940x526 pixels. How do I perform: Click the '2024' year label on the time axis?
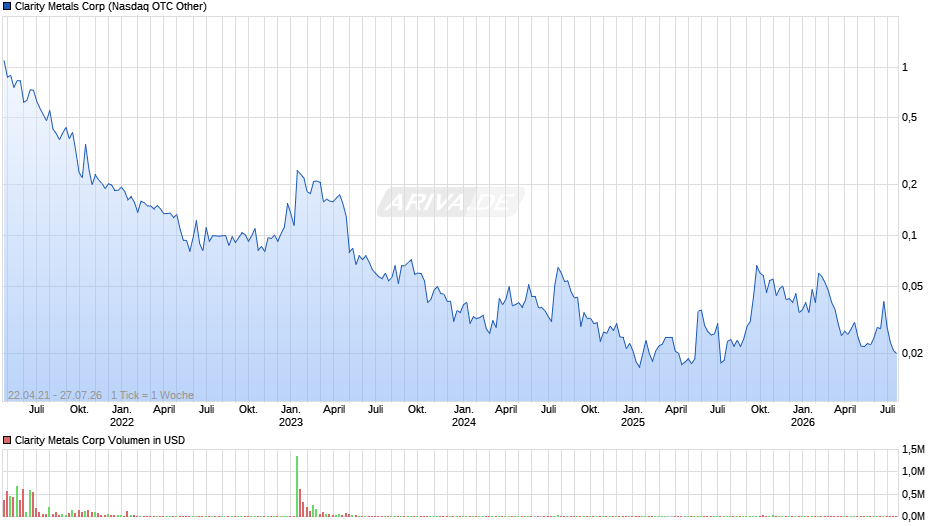coord(463,422)
